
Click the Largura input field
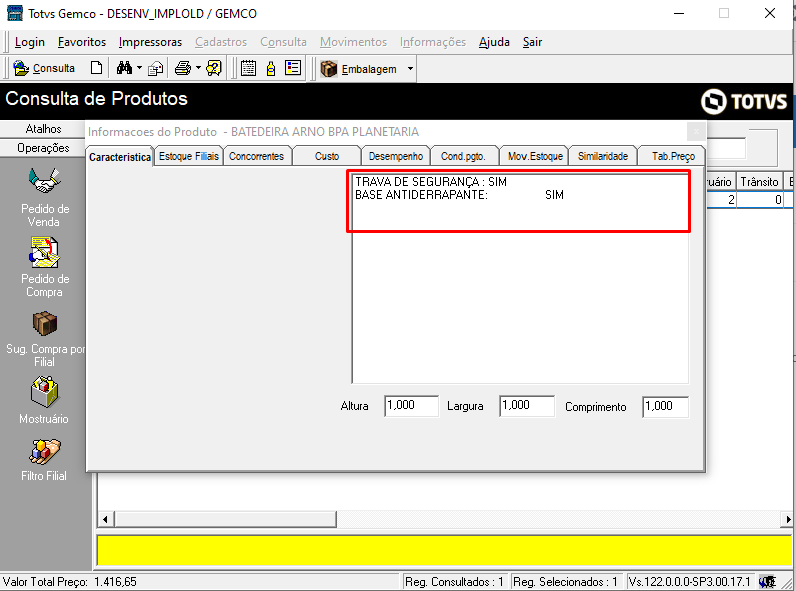pos(526,406)
